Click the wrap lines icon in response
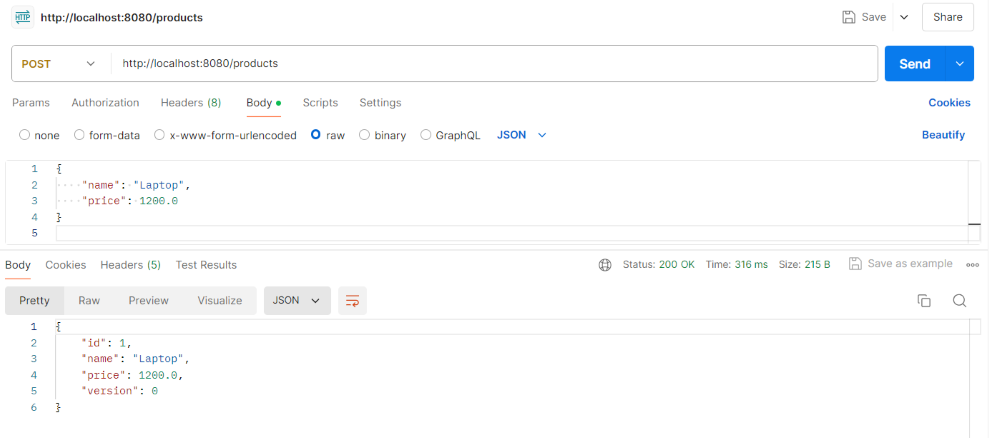The height and width of the screenshot is (438, 1000). (x=351, y=300)
